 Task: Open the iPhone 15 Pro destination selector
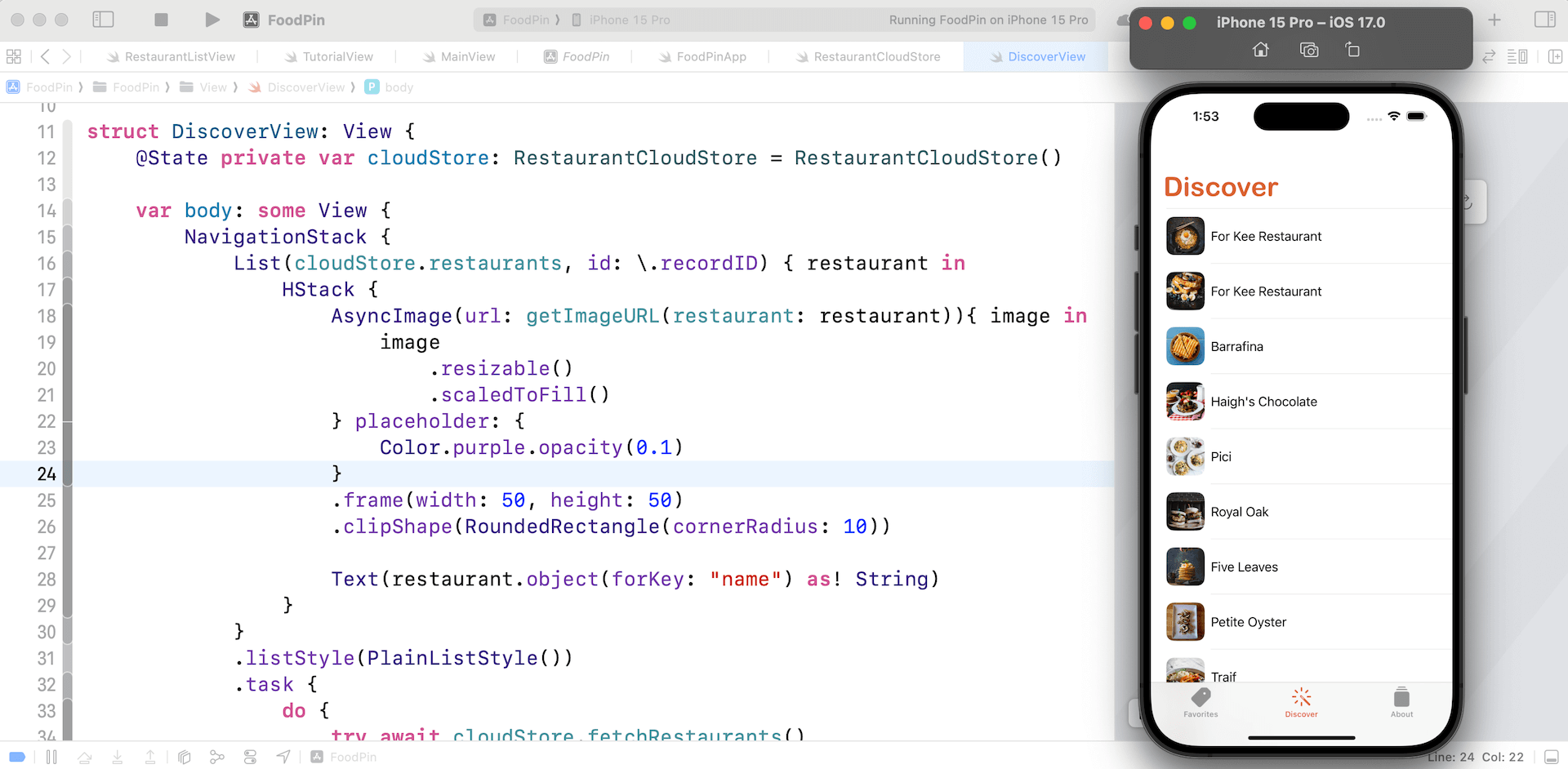coord(621,20)
